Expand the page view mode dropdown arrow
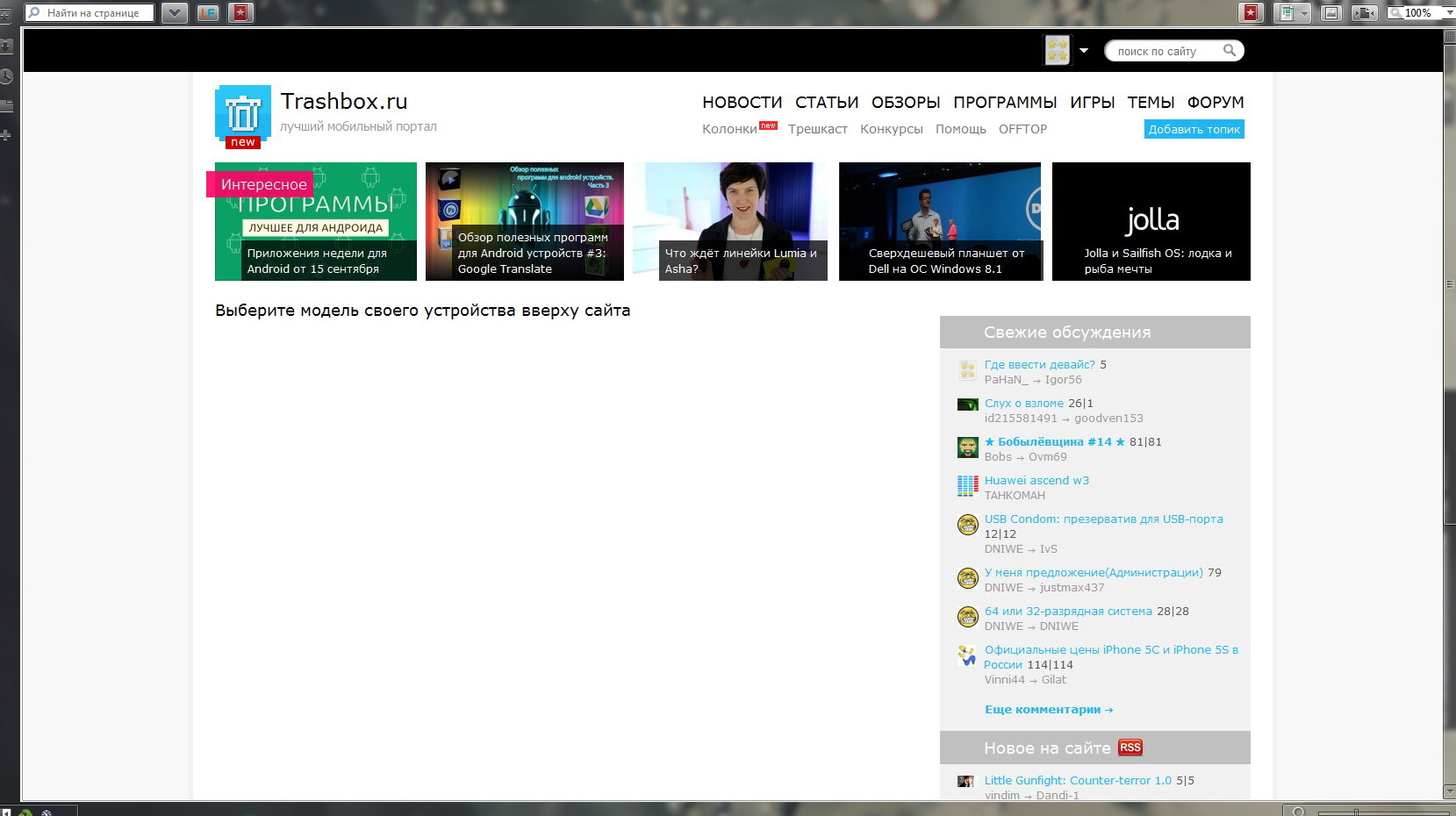This screenshot has height=816, width=1456. (1305, 12)
